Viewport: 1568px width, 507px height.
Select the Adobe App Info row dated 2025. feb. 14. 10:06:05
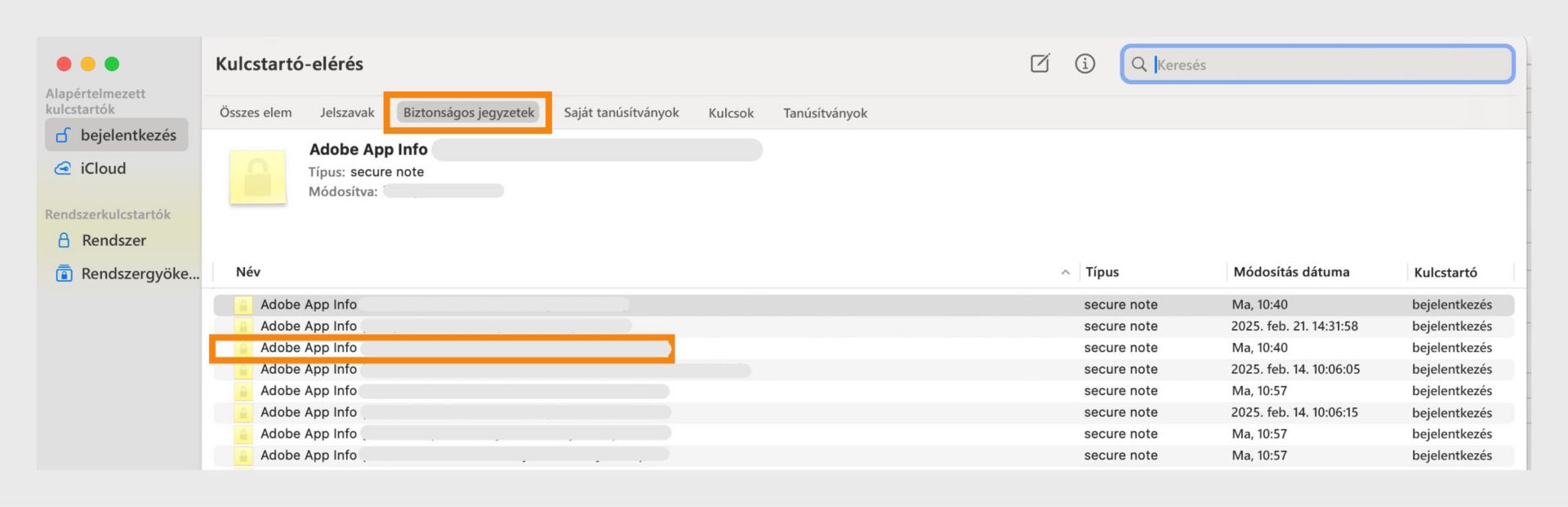(863, 369)
